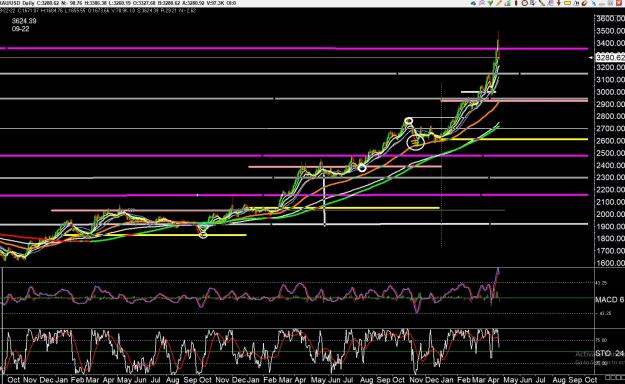Select the white vertical line at May
625x384 pixels.
pos(324,199)
